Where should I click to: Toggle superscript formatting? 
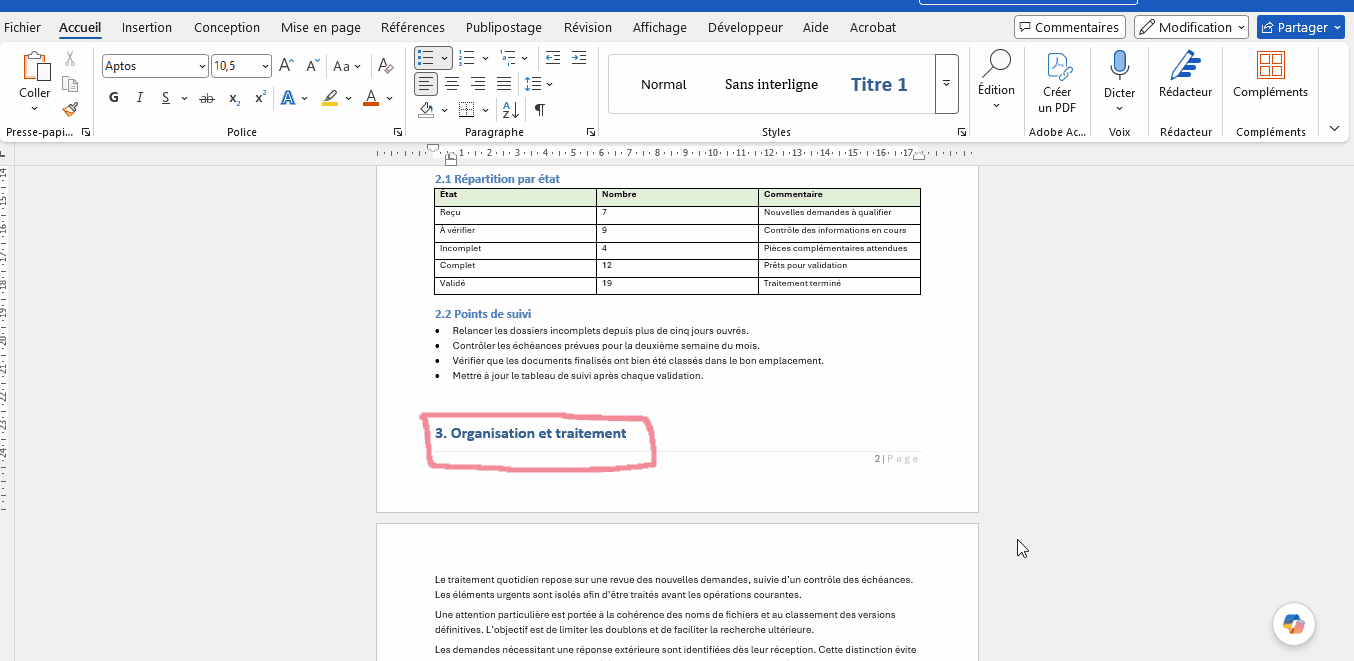pos(260,98)
